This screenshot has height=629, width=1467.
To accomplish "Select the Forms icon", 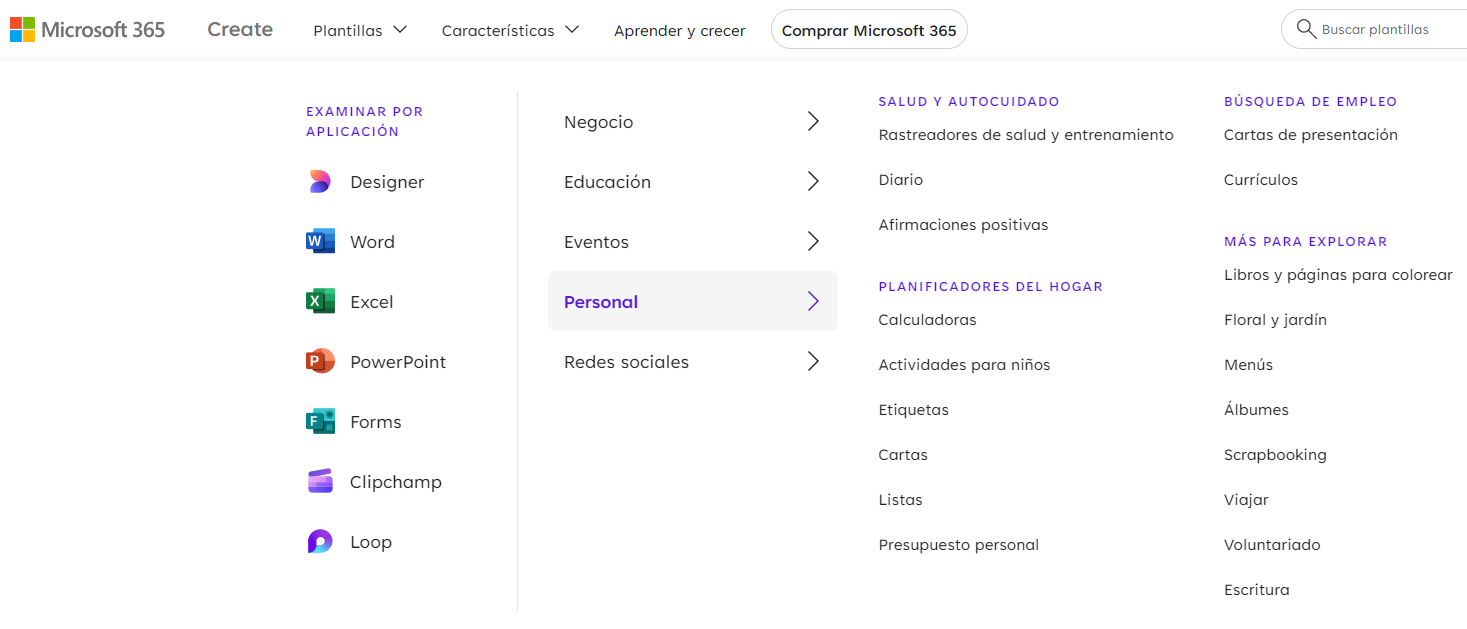I will point(320,422).
